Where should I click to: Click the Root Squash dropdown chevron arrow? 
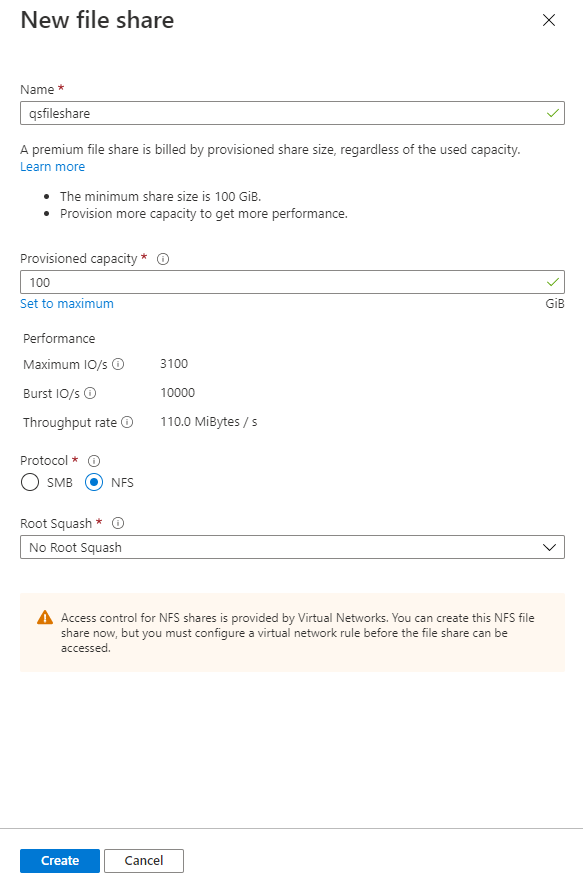(549, 548)
